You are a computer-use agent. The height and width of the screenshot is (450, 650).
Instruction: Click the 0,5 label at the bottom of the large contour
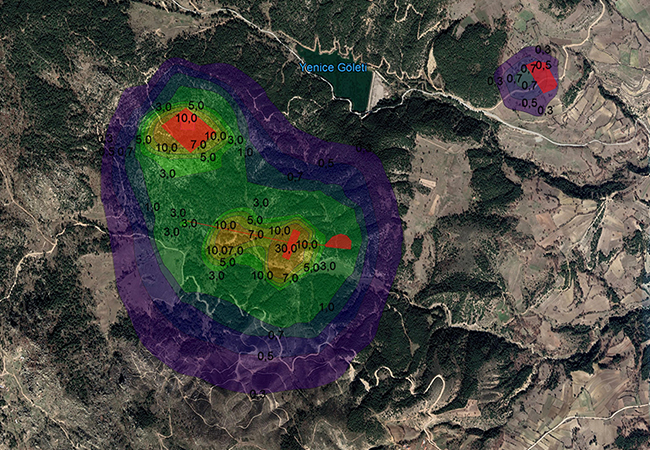pyautogui.click(x=265, y=355)
